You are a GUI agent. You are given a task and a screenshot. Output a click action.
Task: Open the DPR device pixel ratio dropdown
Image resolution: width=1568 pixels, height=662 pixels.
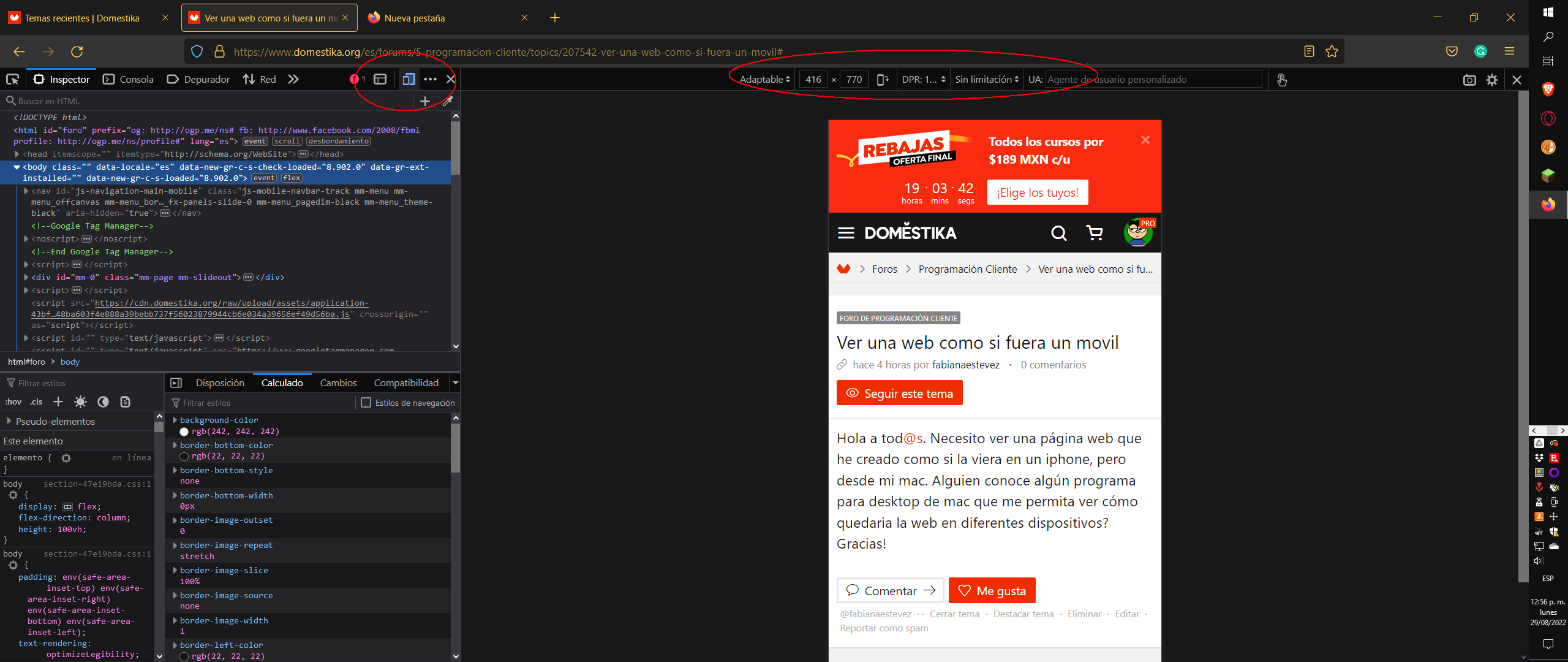pos(924,80)
